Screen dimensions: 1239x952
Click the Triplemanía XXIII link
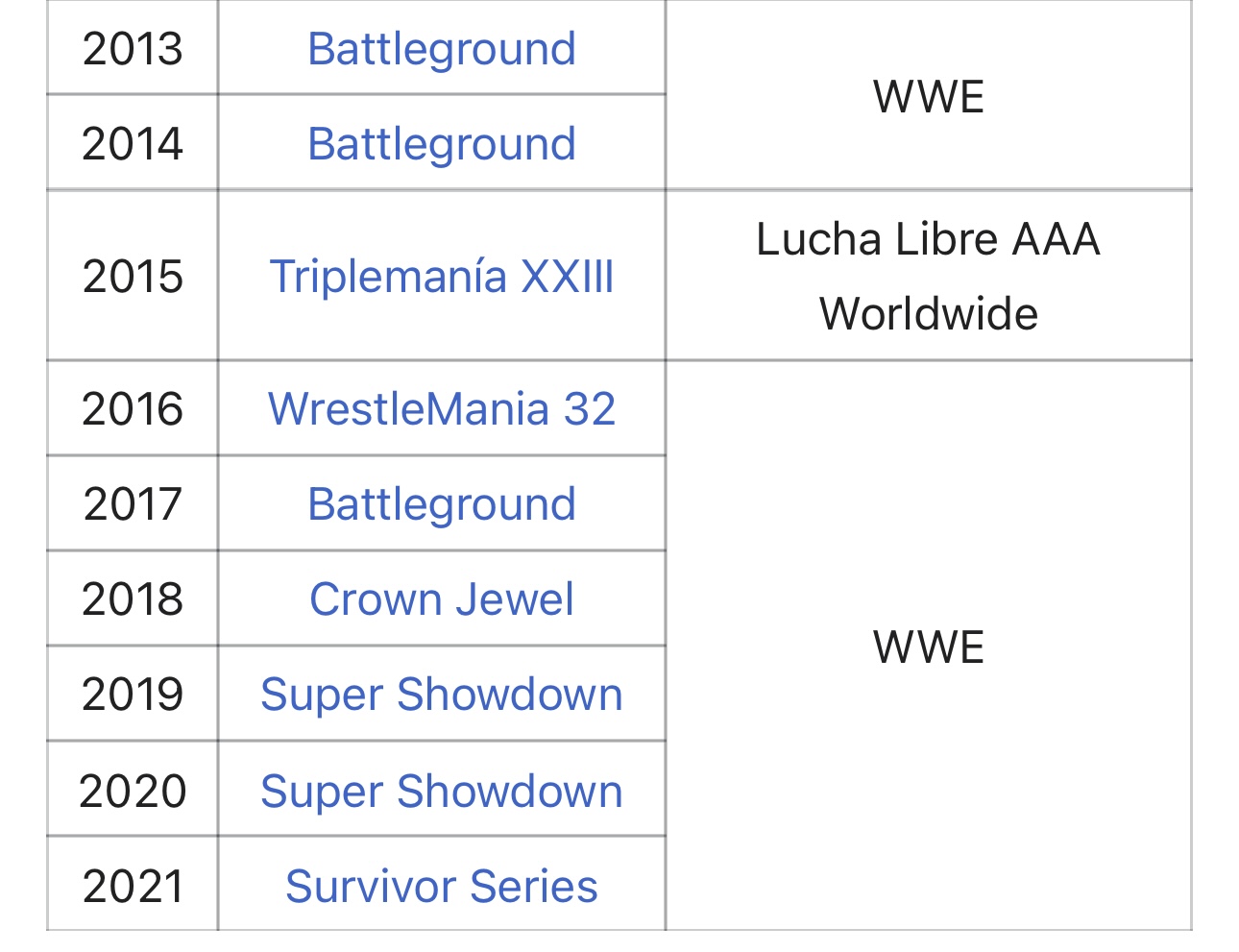coord(441,277)
